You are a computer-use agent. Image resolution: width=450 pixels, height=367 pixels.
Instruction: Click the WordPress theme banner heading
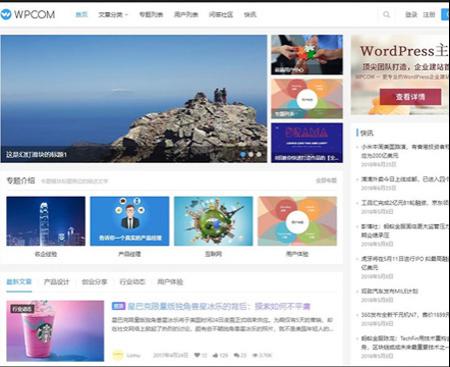[x=404, y=51]
